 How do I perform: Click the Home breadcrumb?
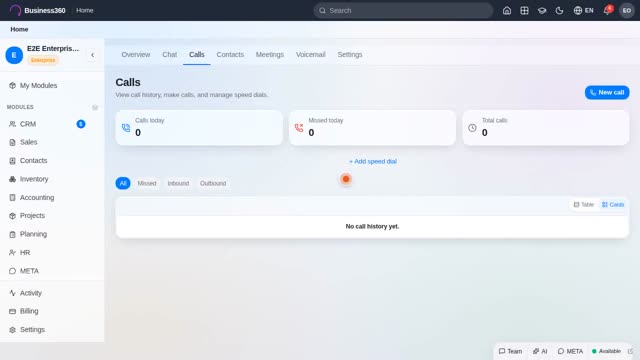(19, 29)
